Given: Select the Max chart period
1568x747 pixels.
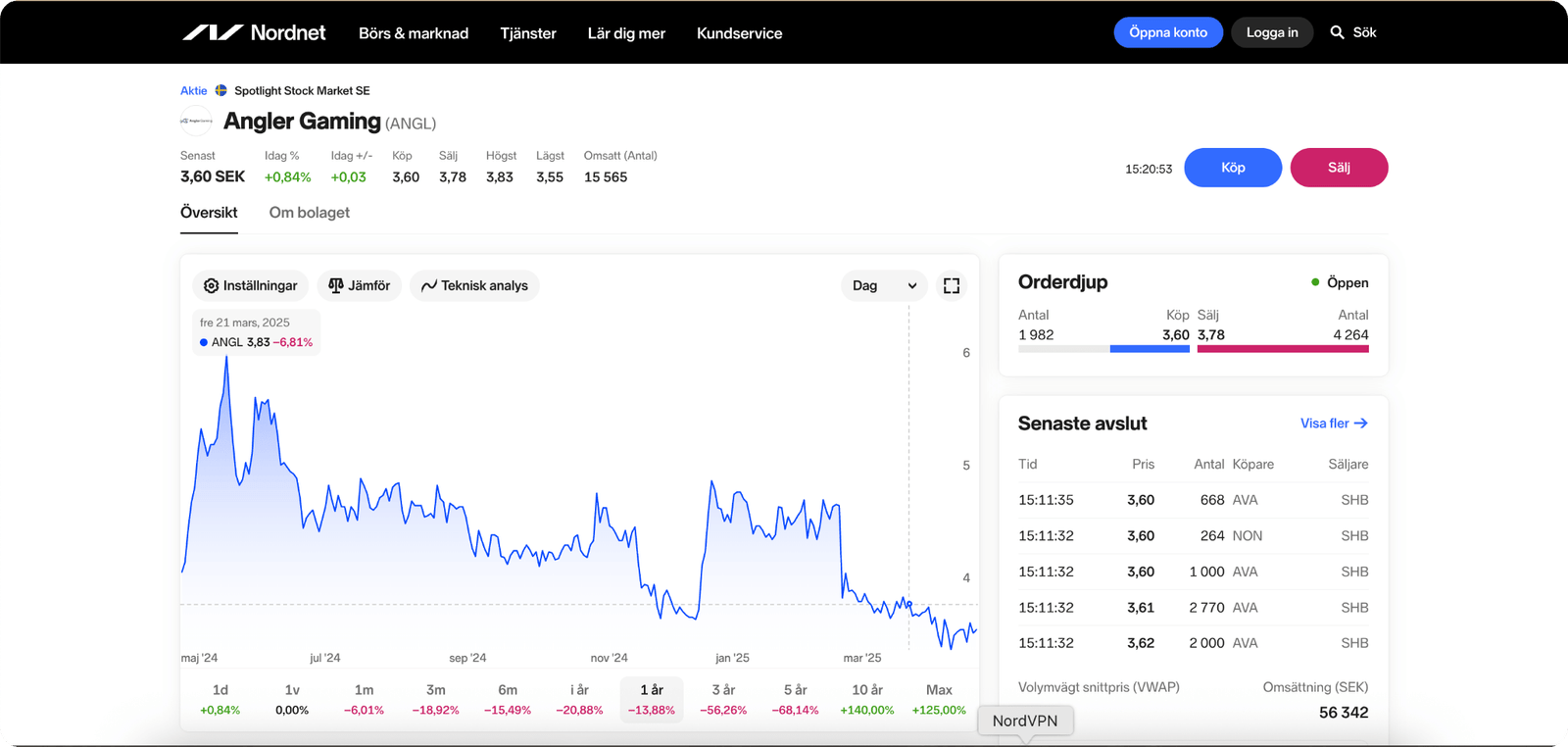Looking at the screenshot, I should coord(939,699).
